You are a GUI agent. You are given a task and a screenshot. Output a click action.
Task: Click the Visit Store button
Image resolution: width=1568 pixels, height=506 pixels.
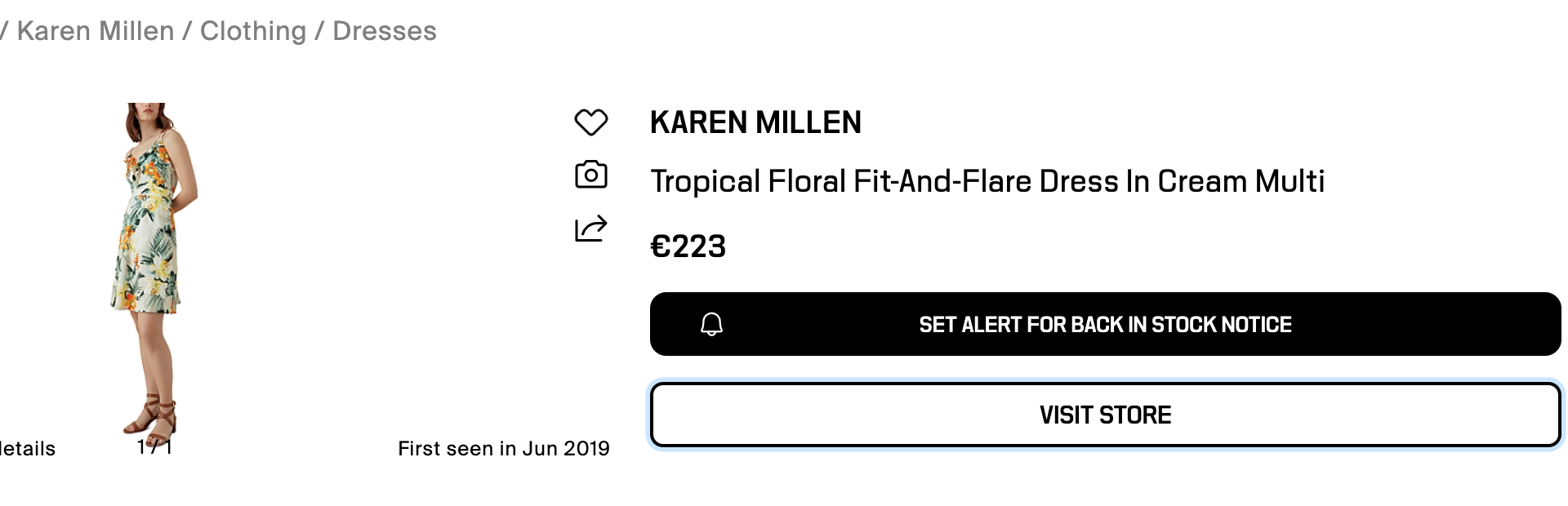coord(1105,415)
